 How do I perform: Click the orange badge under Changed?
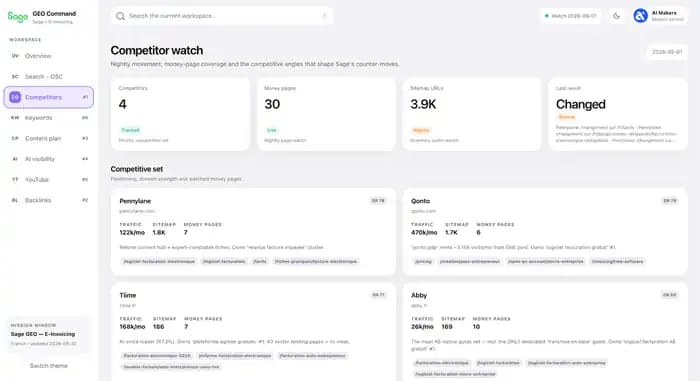tap(567, 117)
